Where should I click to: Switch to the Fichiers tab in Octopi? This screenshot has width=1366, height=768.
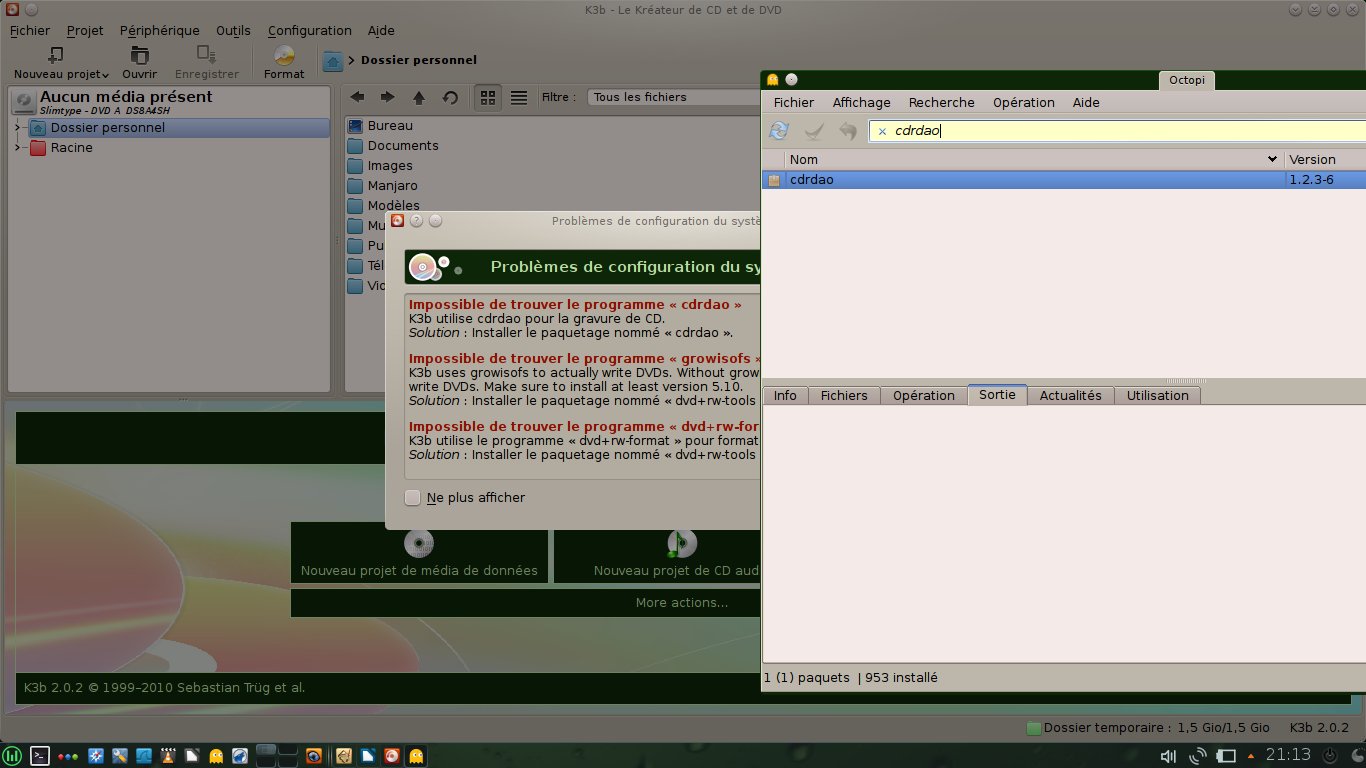(844, 395)
